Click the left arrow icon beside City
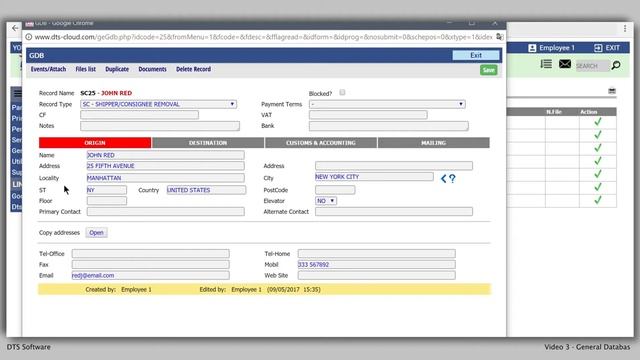The height and width of the screenshot is (360, 640). pyautogui.click(x=444, y=178)
